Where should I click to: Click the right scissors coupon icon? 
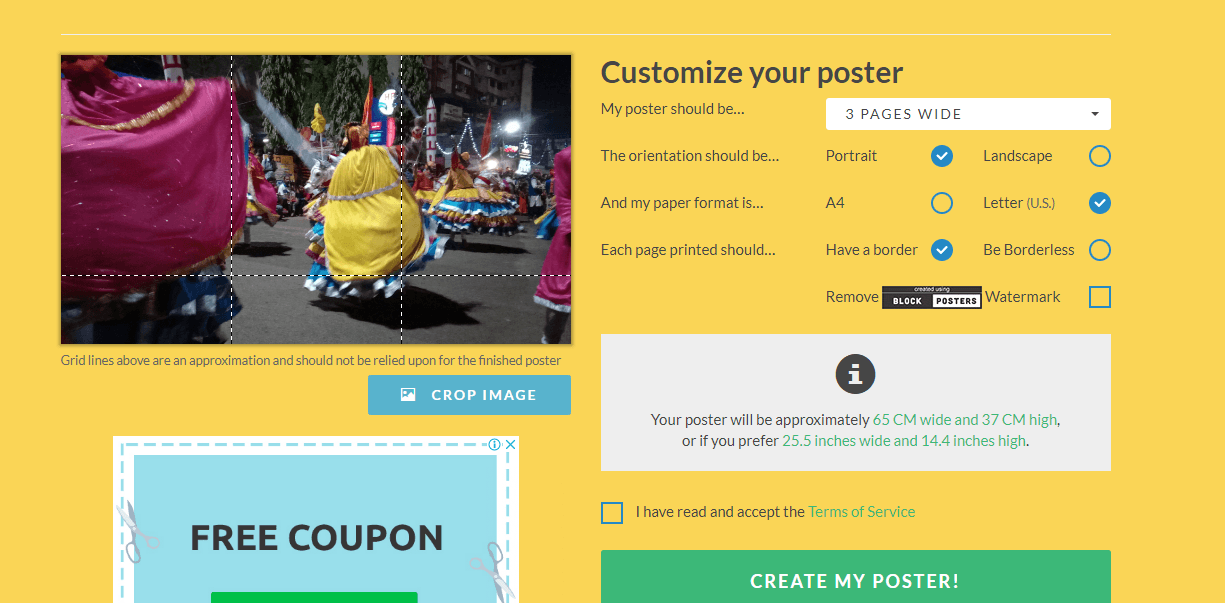point(493,571)
